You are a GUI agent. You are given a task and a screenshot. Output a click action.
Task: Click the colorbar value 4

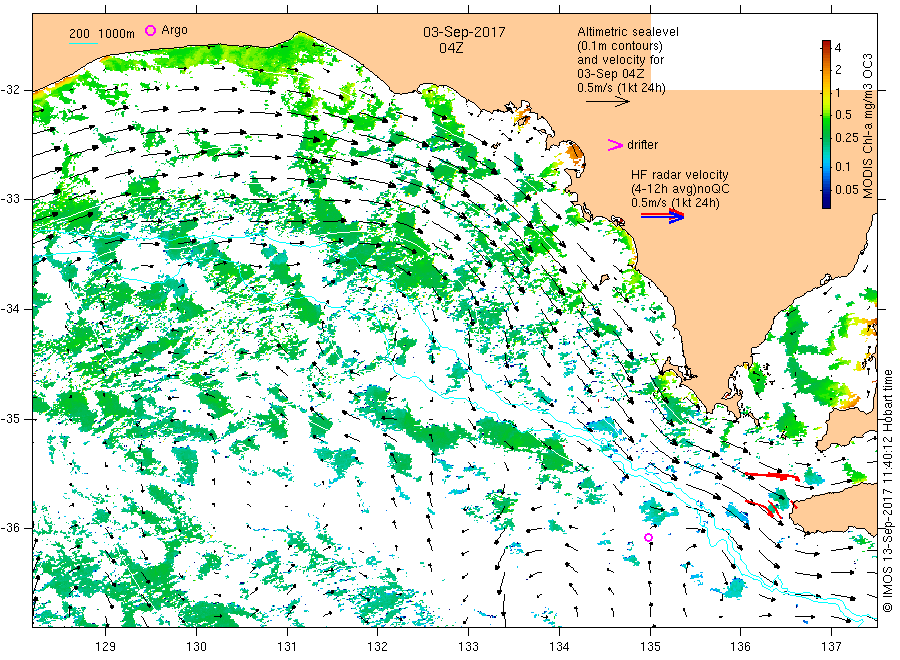click(837, 48)
